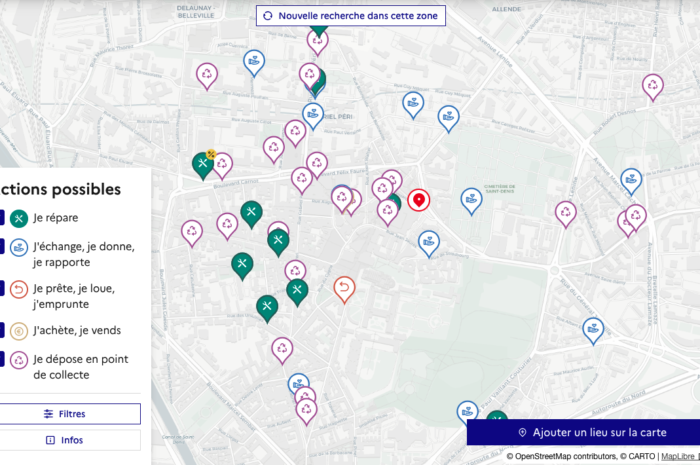
Task: Select the red location pin on map
Action: point(419,200)
